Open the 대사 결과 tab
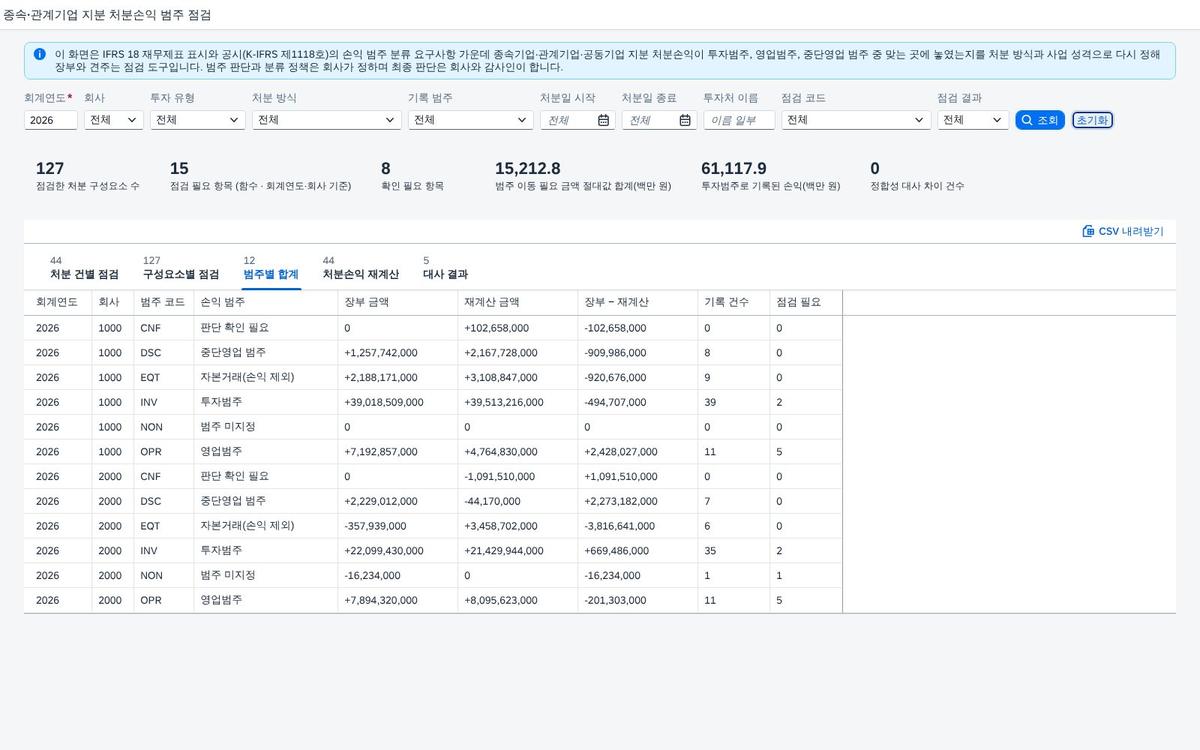Viewport: 1200px width, 750px height. pos(445,268)
